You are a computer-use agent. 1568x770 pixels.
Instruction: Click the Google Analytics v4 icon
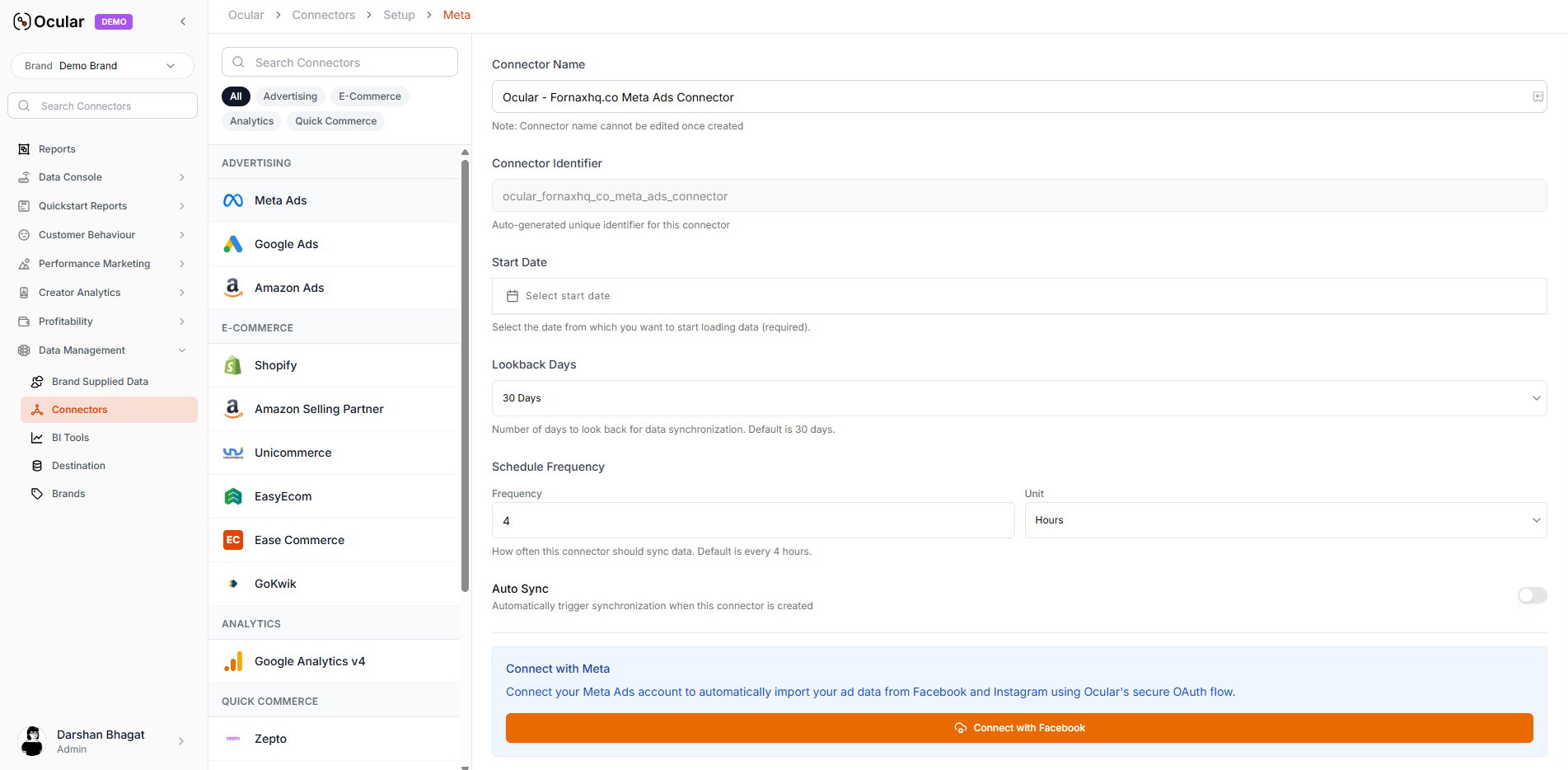pyautogui.click(x=233, y=661)
